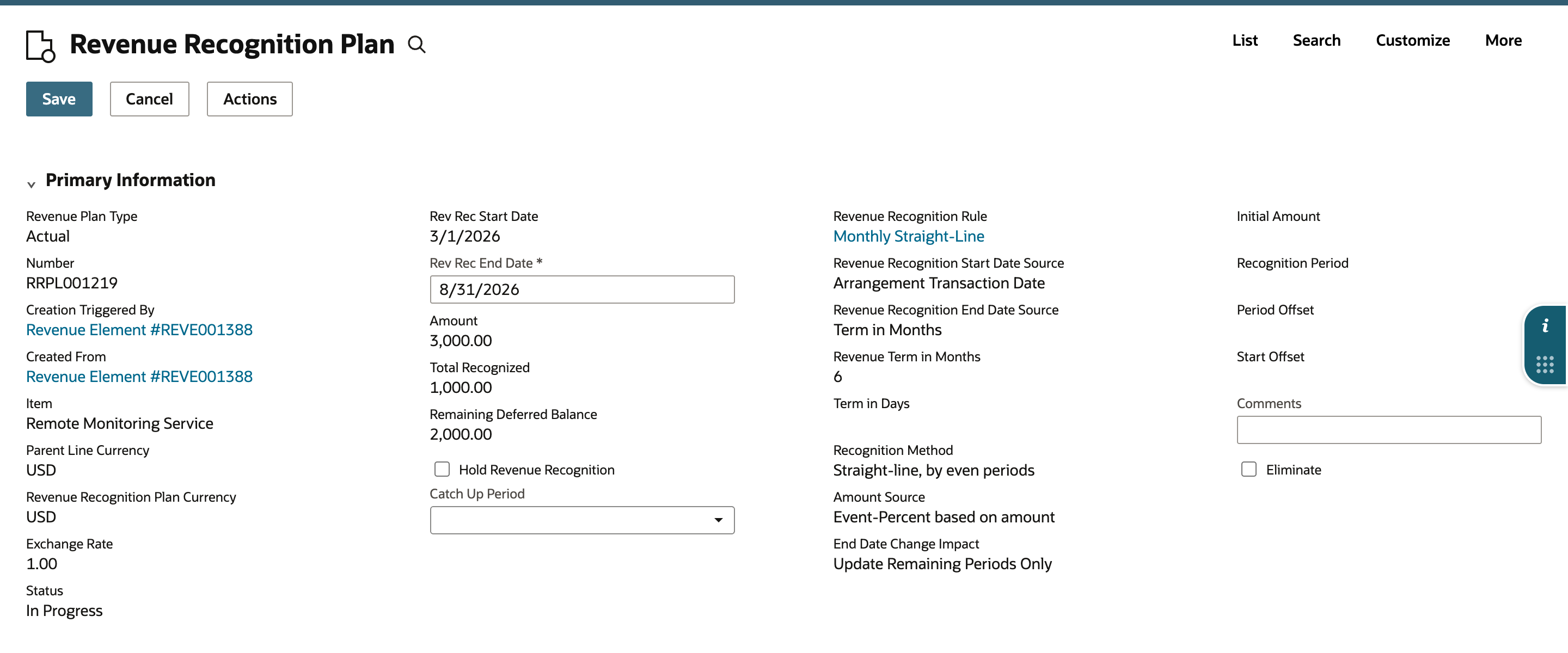
Task: Click the plan number RRPL001219
Action: (72, 283)
